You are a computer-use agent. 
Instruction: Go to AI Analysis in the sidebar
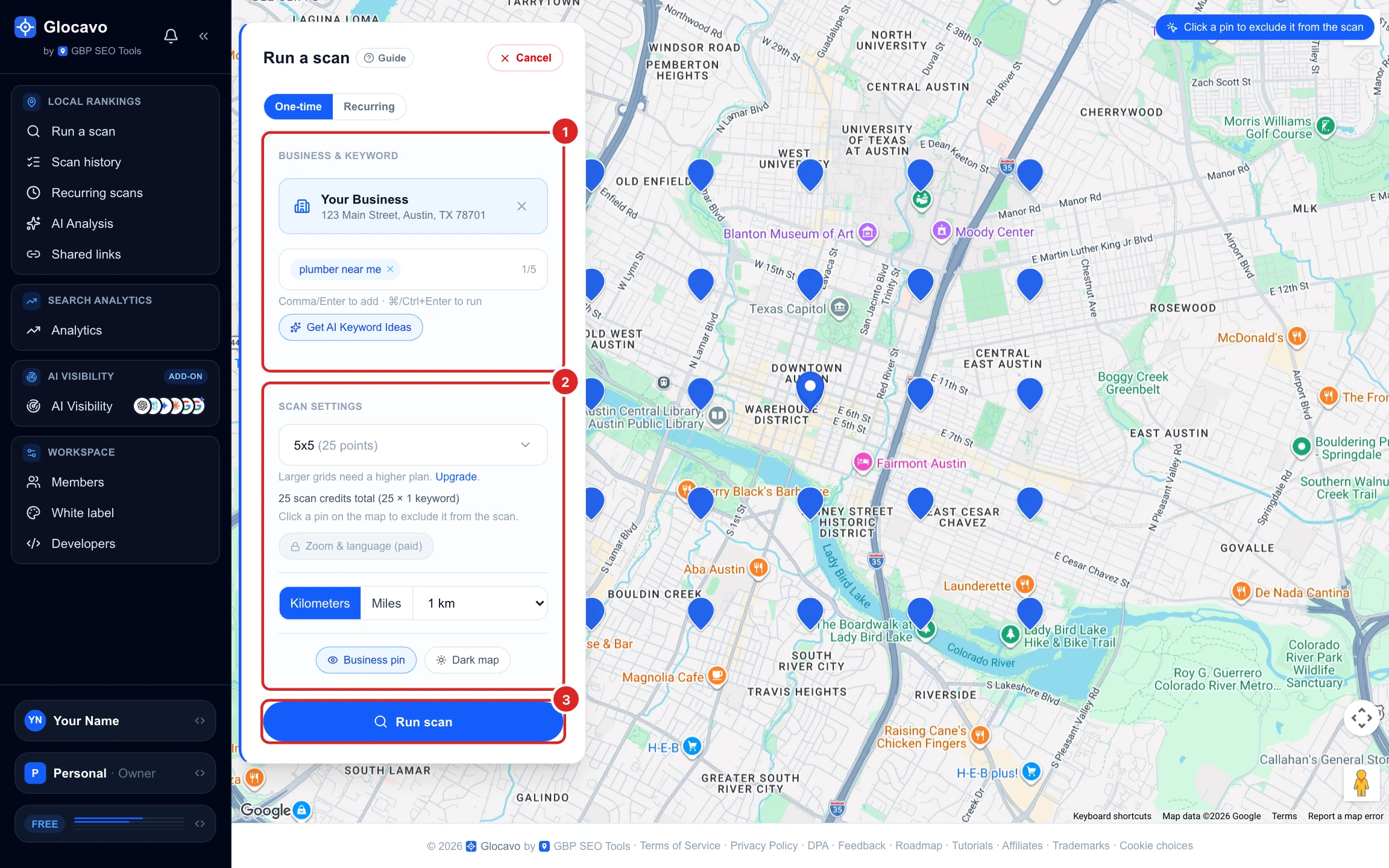(x=82, y=224)
